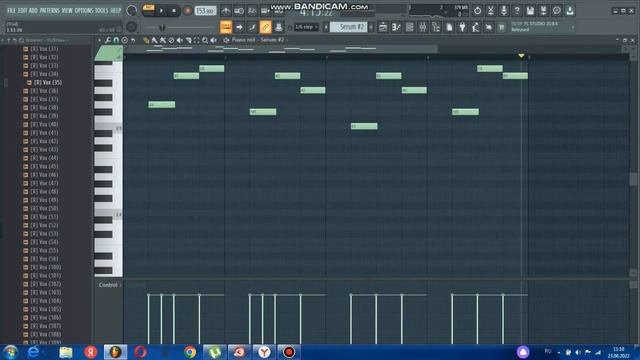
Task: Open Control lane selector
Action: [x=110, y=285]
